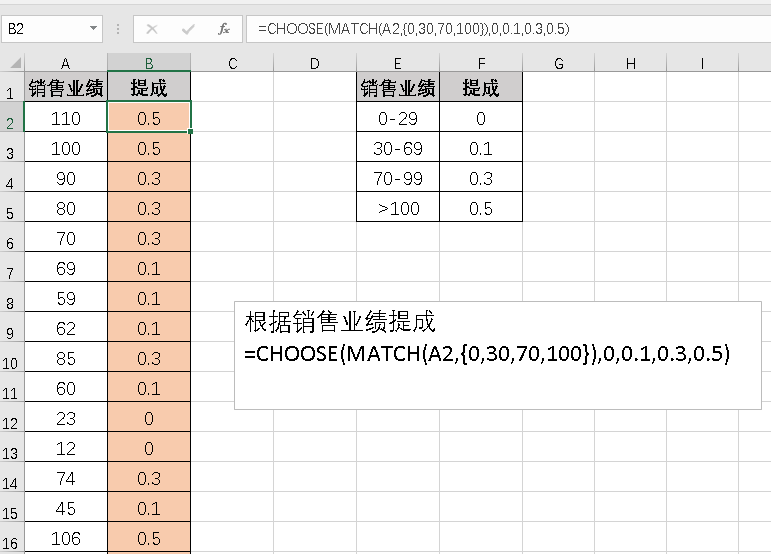Click cell A14 with value 74
The height and width of the screenshot is (554, 771).
point(66,477)
